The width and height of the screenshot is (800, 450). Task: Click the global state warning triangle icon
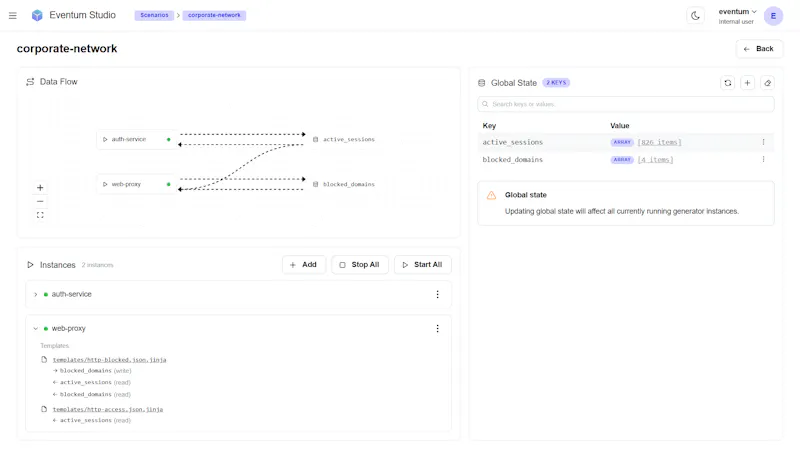pos(491,195)
